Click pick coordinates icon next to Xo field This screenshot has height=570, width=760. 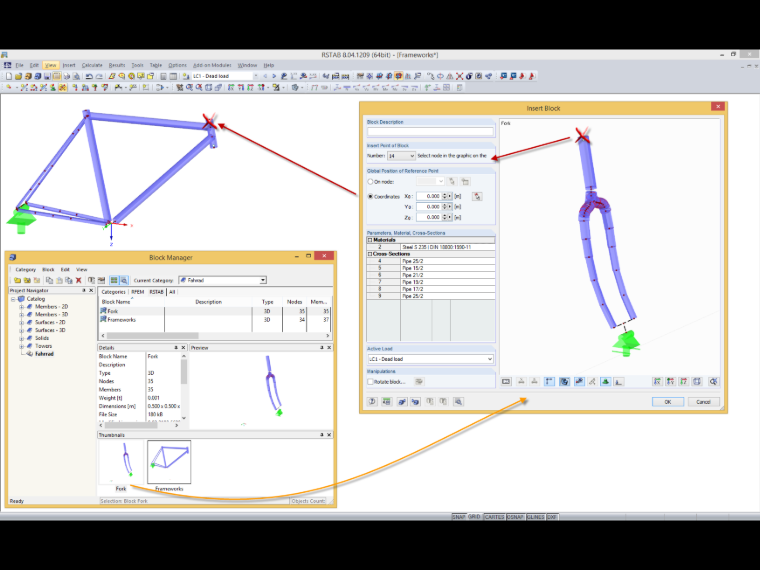point(477,196)
